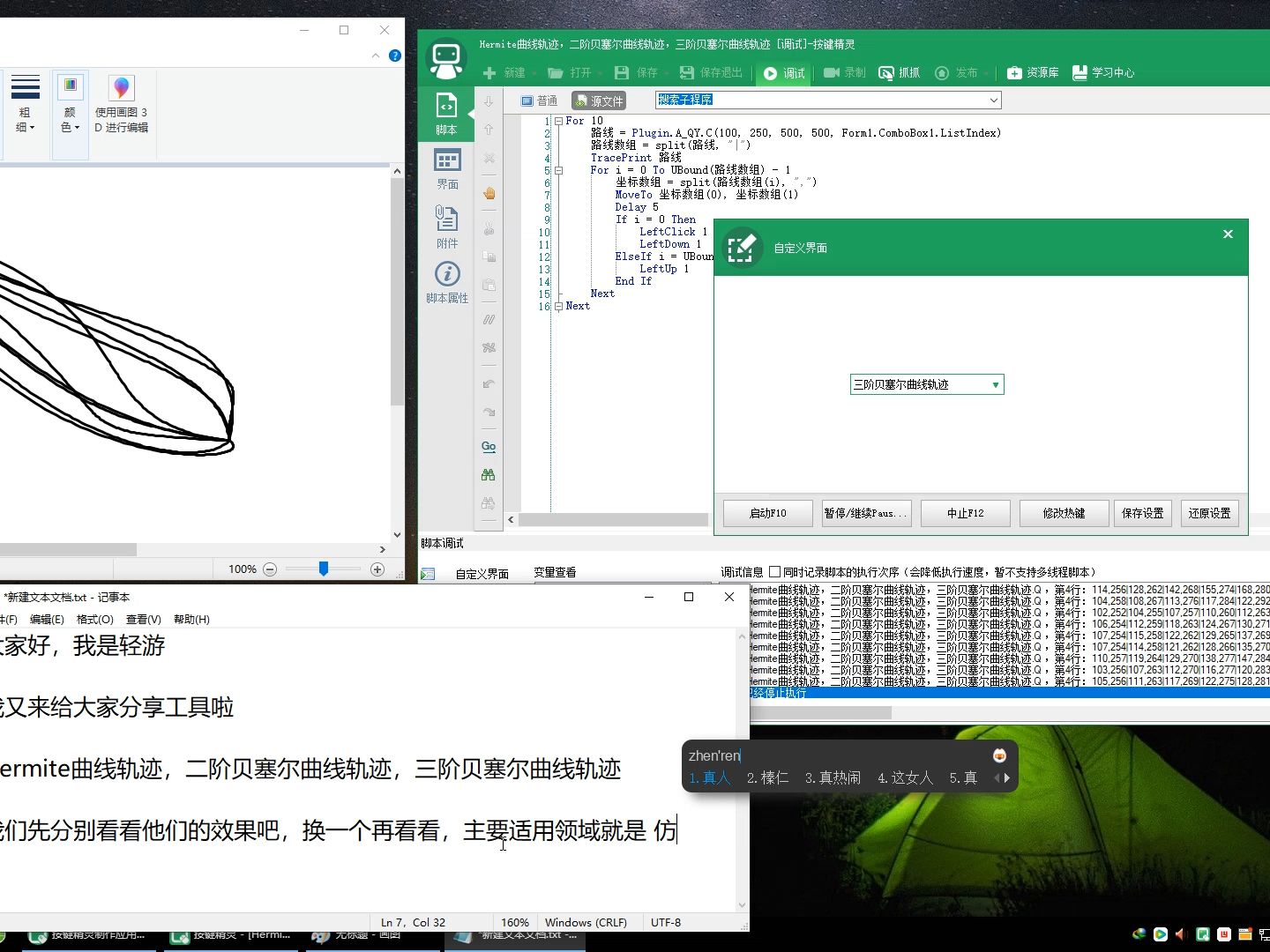Toggle the 同时记录脚本的执行次序 checkbox
Viewport: 1270px width, 952px height.
(x=775, y=572)
